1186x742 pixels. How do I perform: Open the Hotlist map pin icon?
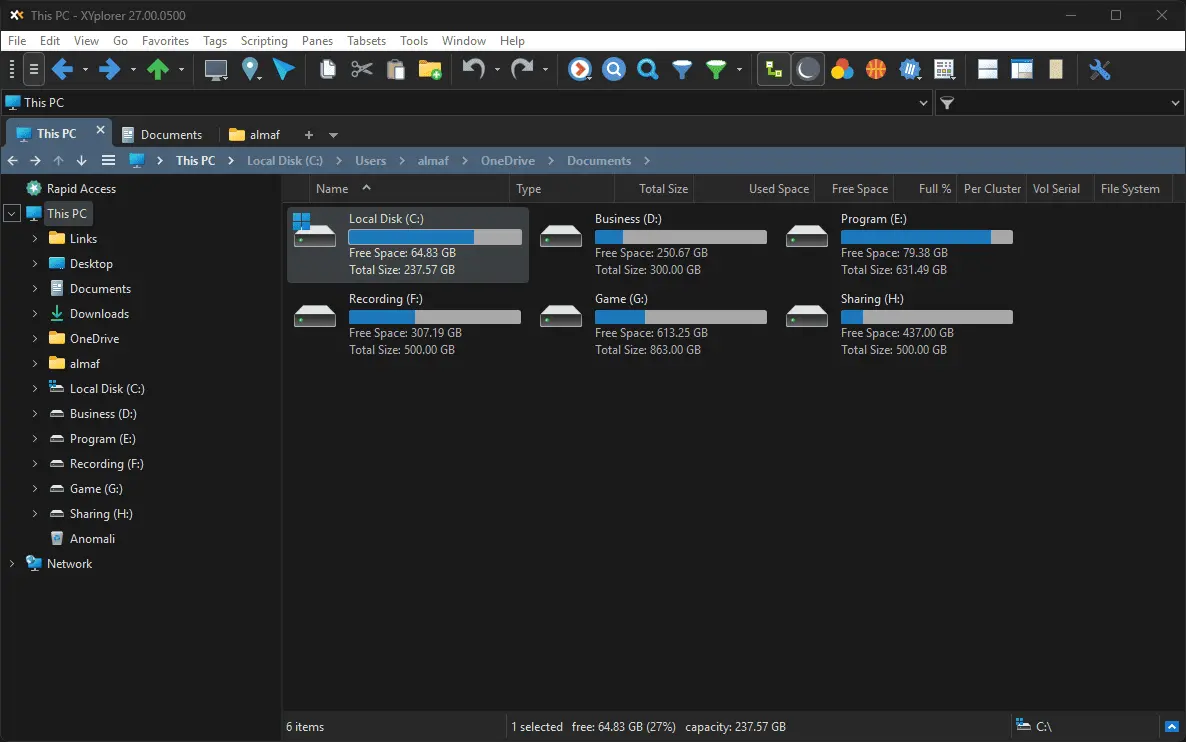tap(250, 70)
